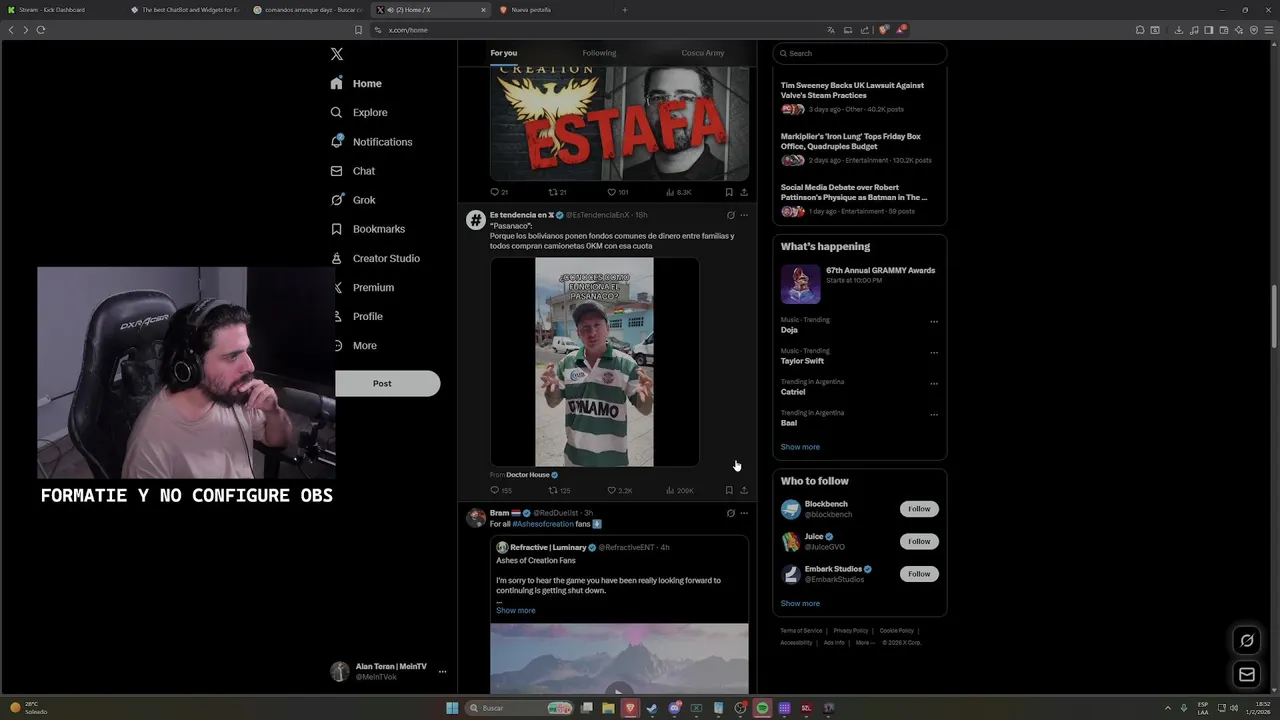
Task: Open Spotify from the Windows taskbar
Action: [x=762, y=708]
